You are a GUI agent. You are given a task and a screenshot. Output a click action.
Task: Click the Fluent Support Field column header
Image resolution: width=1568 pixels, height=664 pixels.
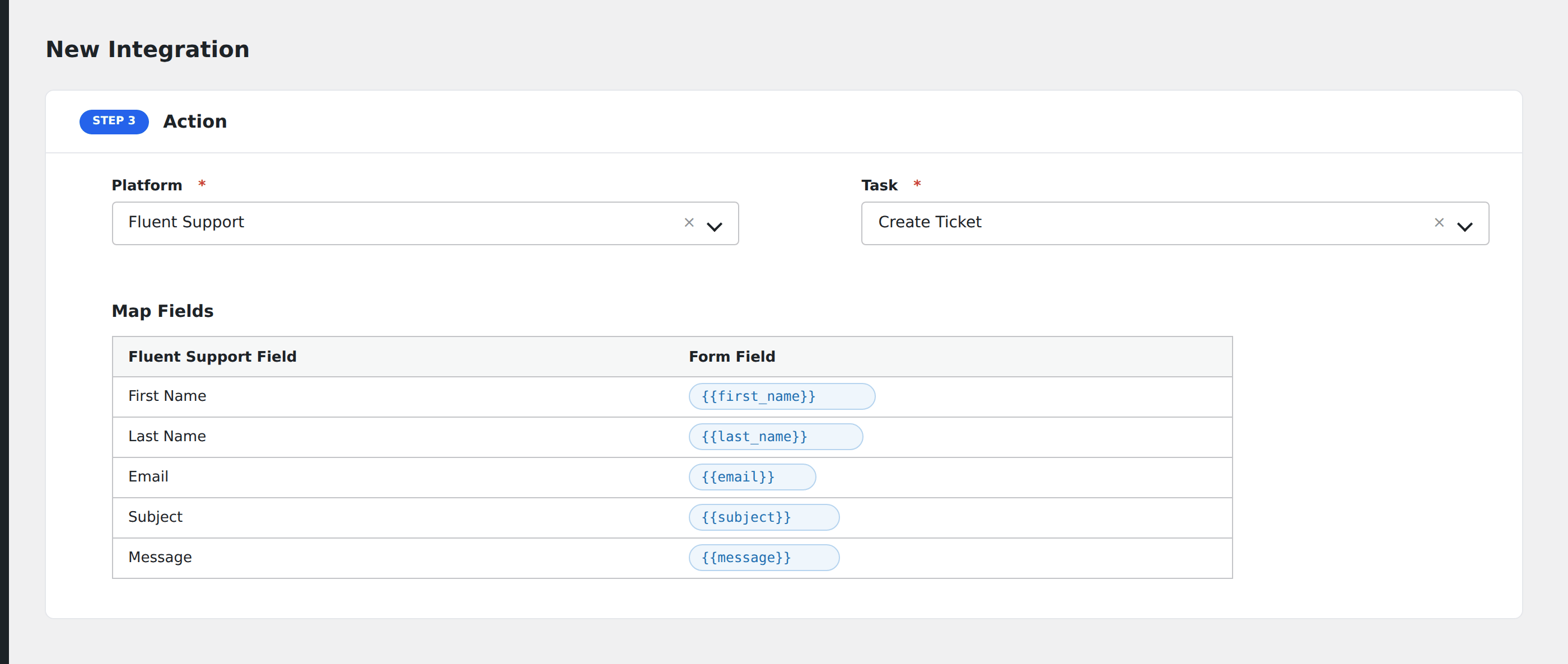(212, 357)
